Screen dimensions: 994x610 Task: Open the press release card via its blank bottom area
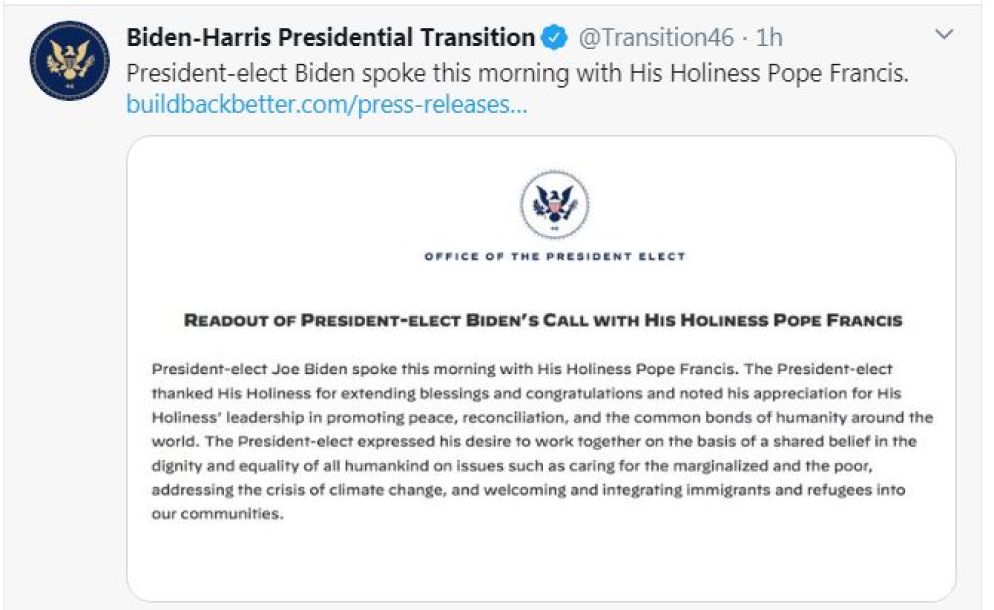click(x=541, y=565)
